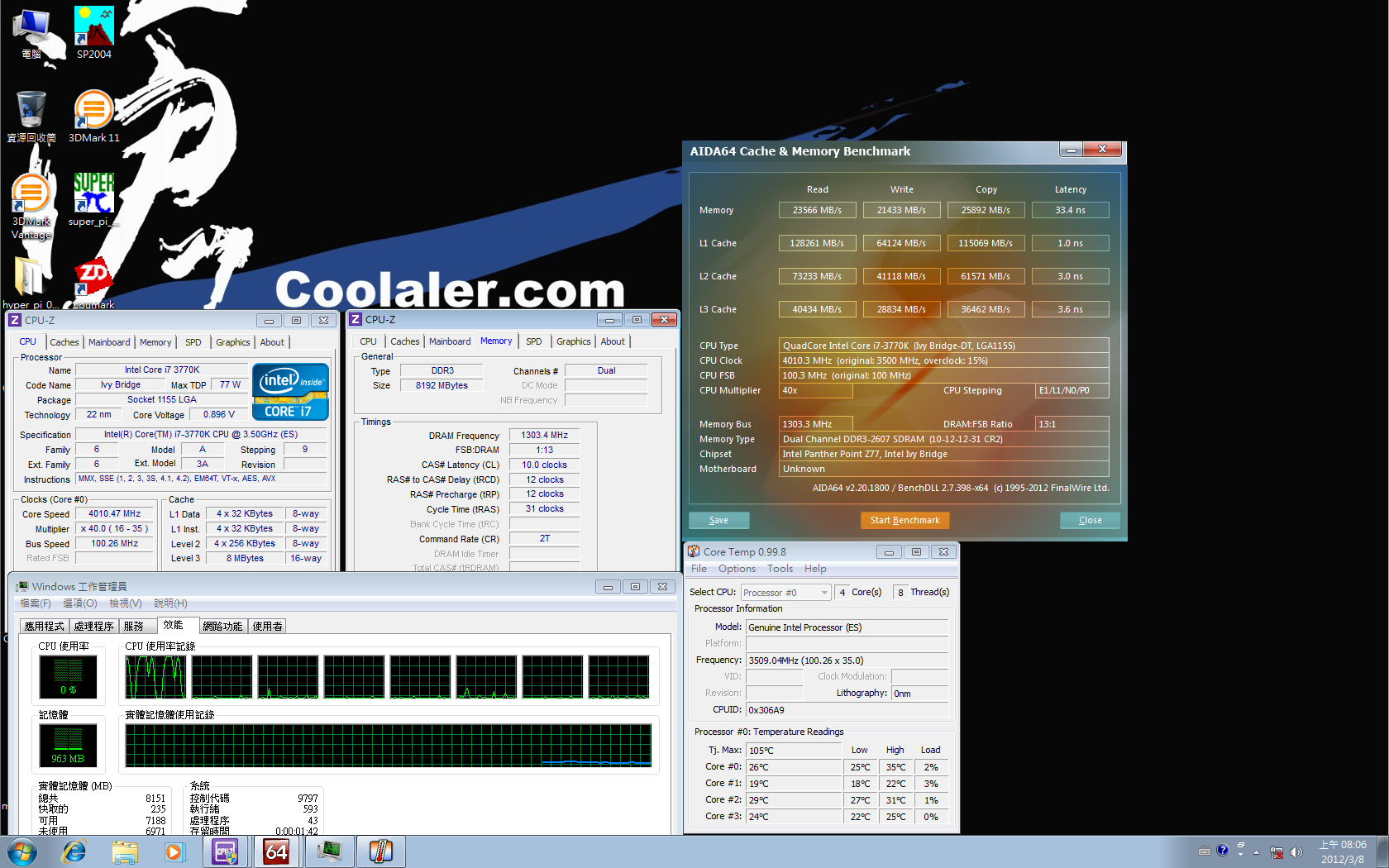Click the network tray icon
Viewport: 1389px width, 868px height.
(x=1277, y=852)
